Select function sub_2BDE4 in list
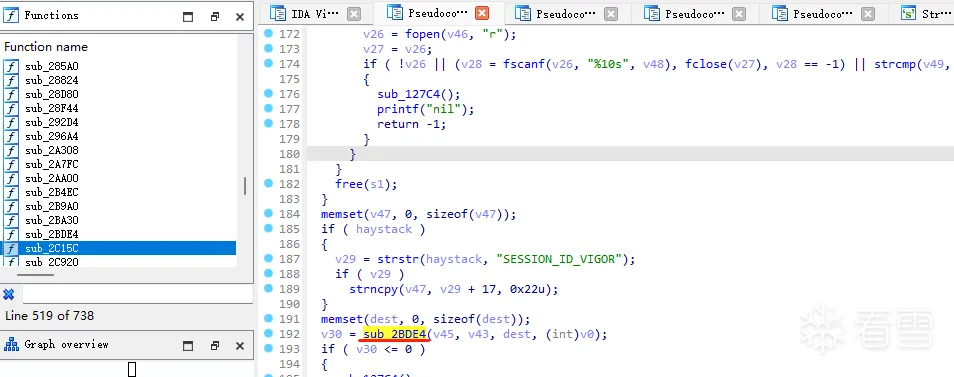The image size is (954, 377). tap(52, 234)
